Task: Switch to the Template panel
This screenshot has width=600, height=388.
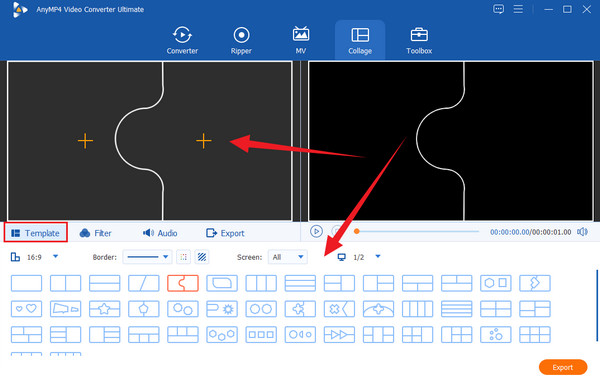Action: point(36,233)
